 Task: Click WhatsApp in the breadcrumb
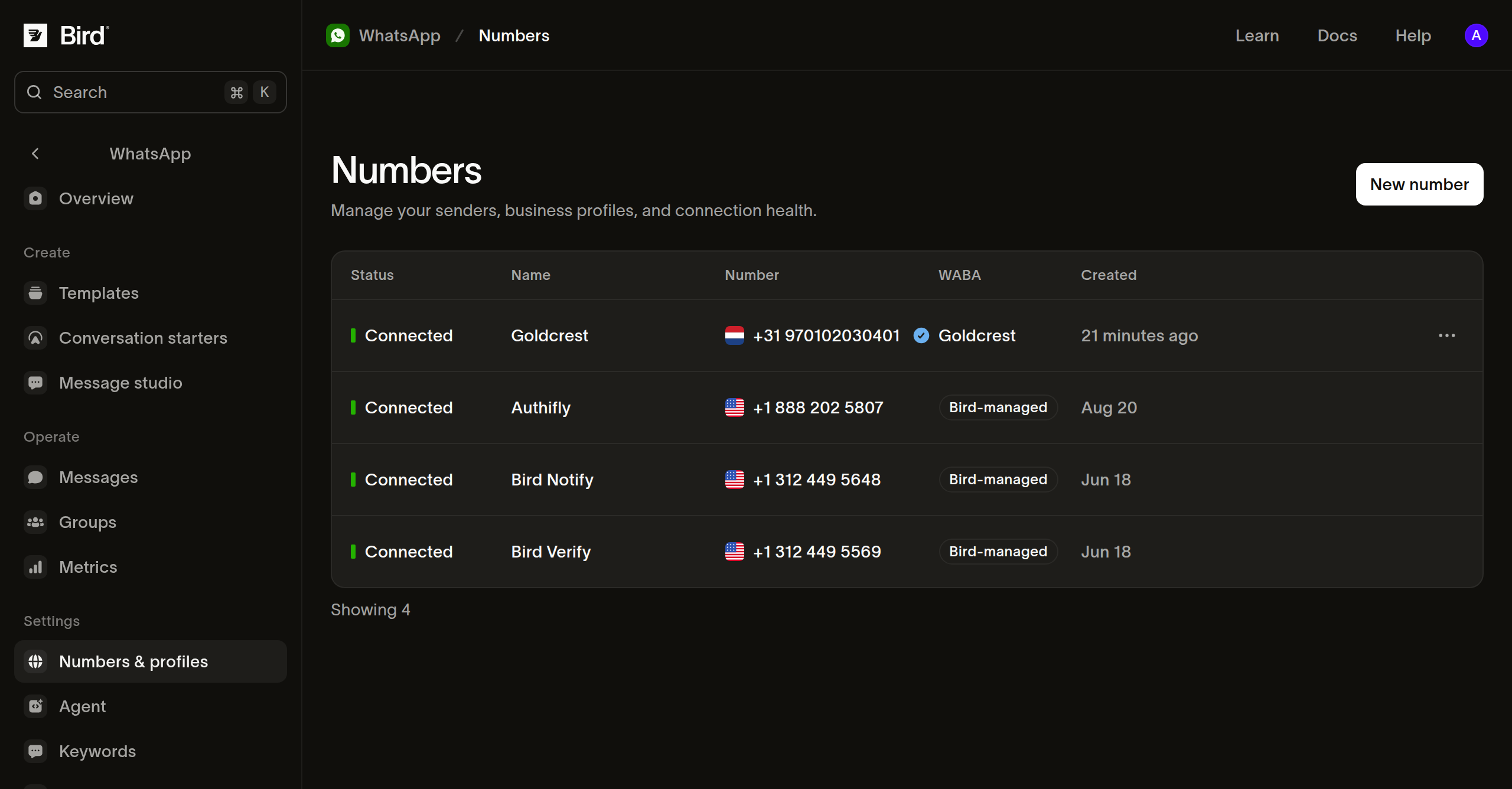(x=400, y=35)
